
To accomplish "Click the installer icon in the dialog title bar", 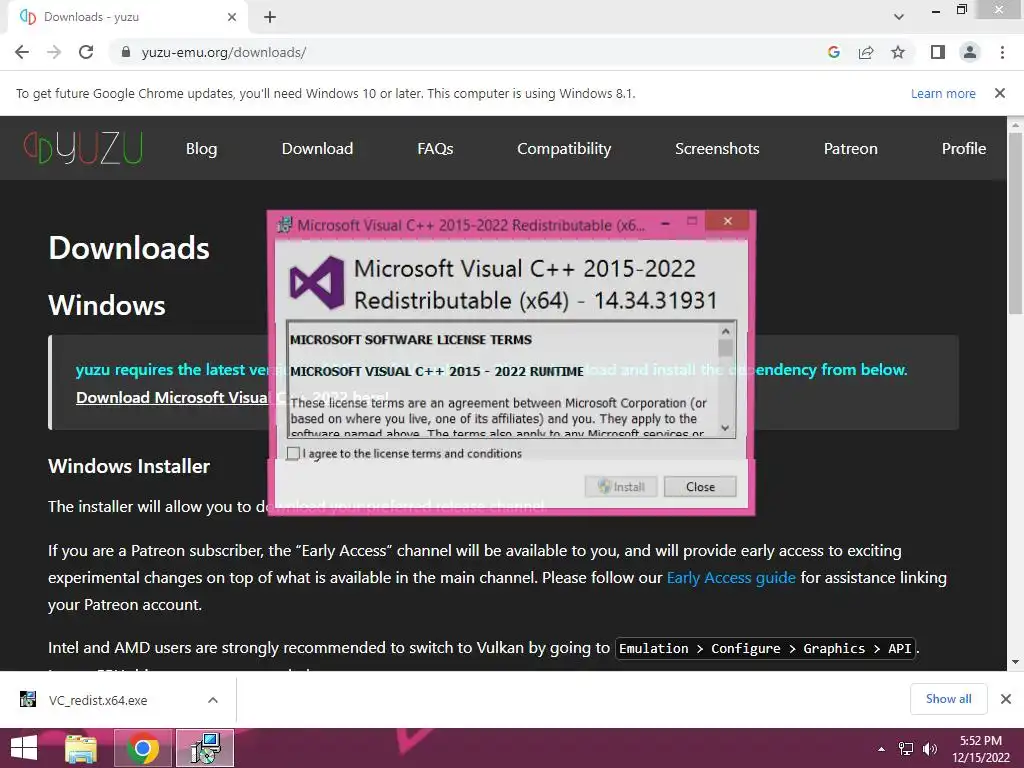I will coord(285,225).
